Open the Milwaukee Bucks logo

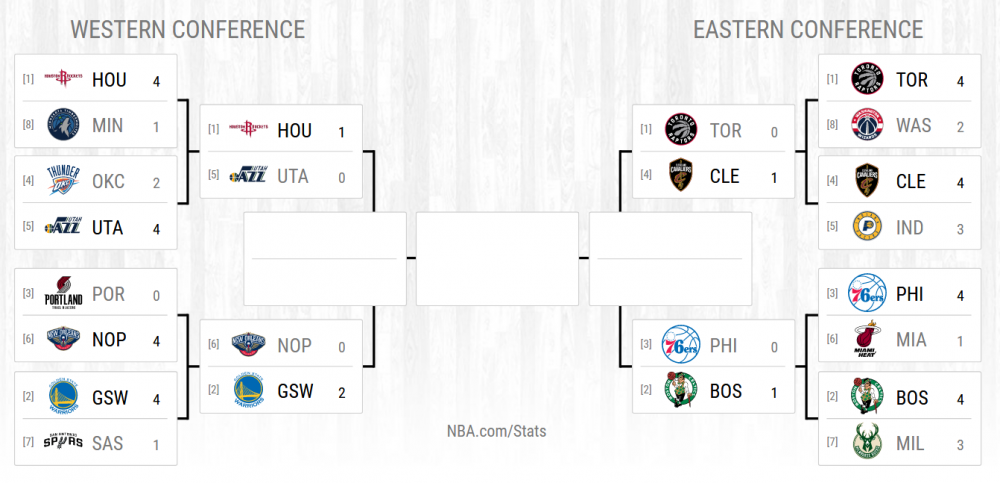click(866, 442)
